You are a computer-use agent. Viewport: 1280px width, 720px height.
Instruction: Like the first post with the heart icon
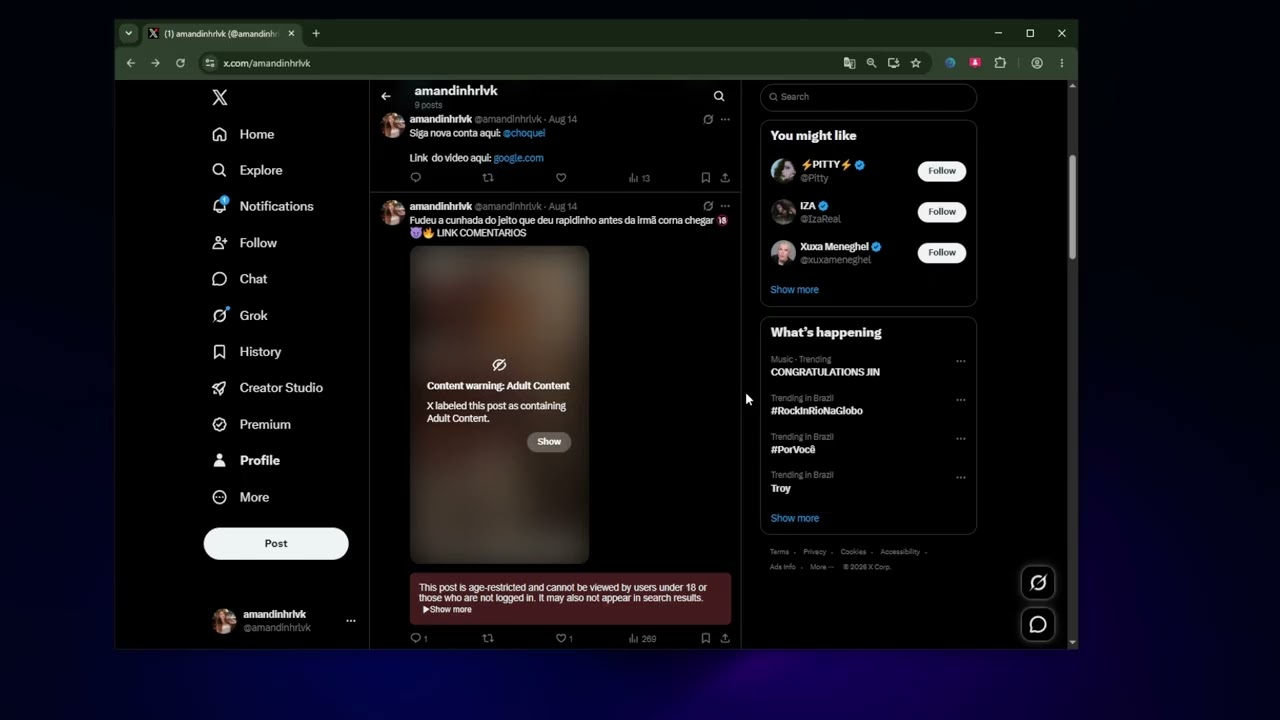(x=561, y=178)
